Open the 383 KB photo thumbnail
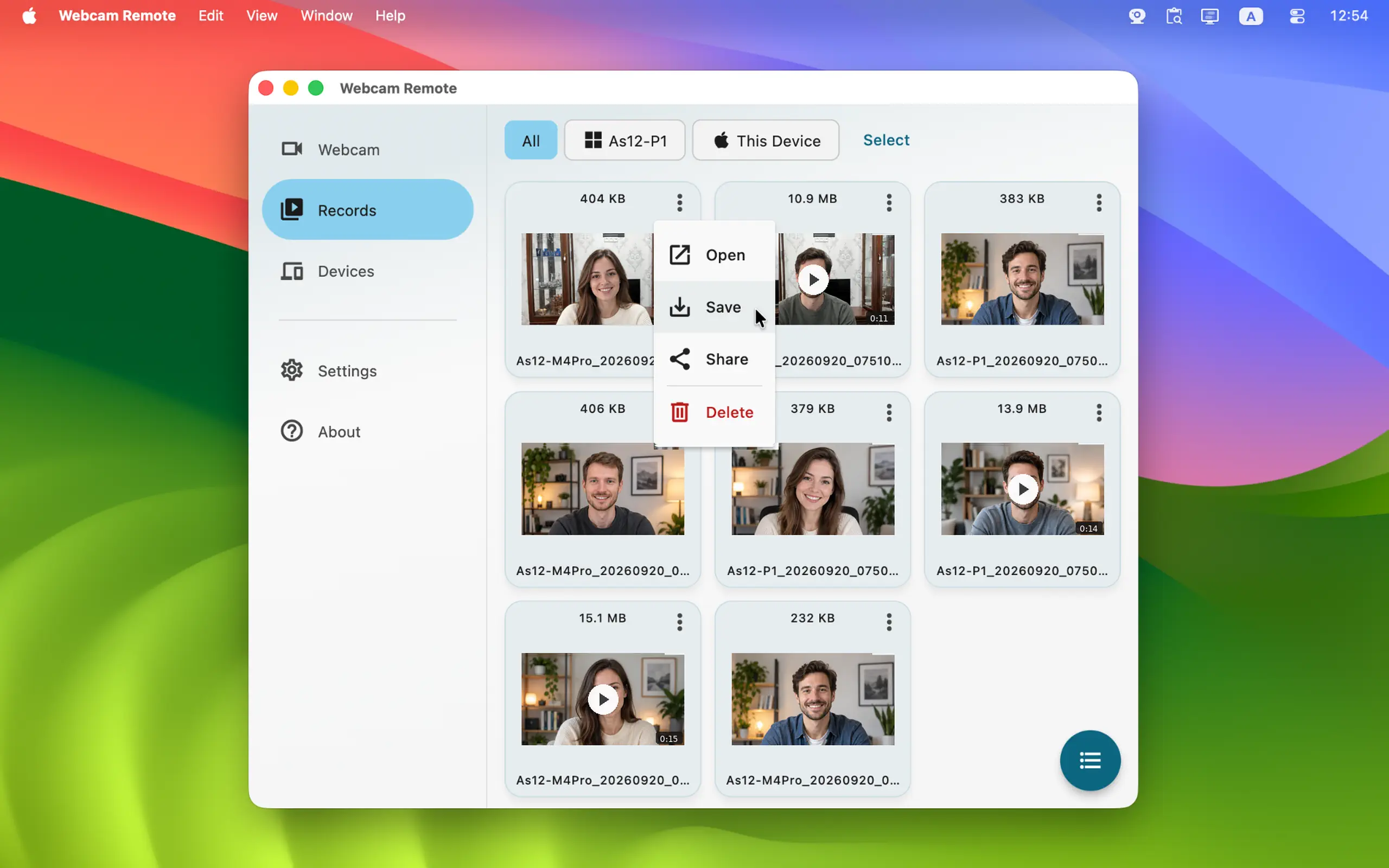 point(1022,279)
